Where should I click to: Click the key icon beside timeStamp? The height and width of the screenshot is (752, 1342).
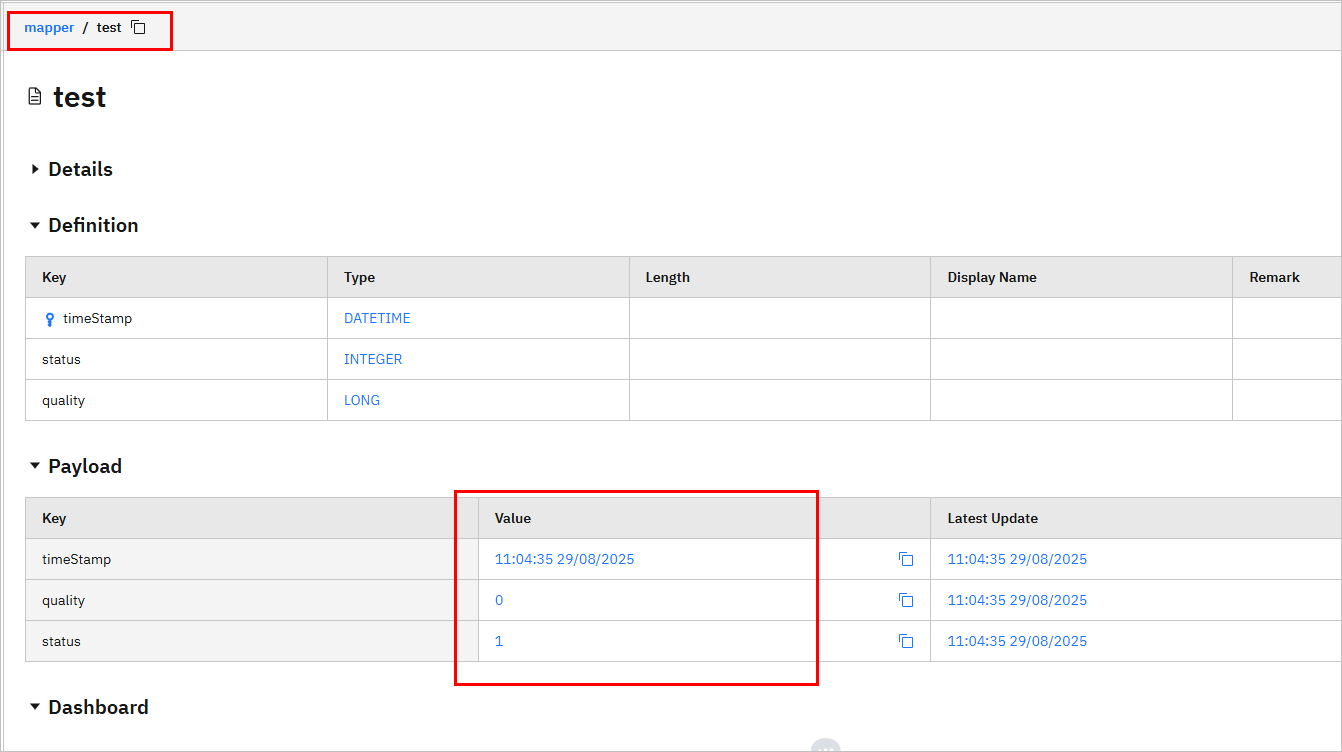49,319
